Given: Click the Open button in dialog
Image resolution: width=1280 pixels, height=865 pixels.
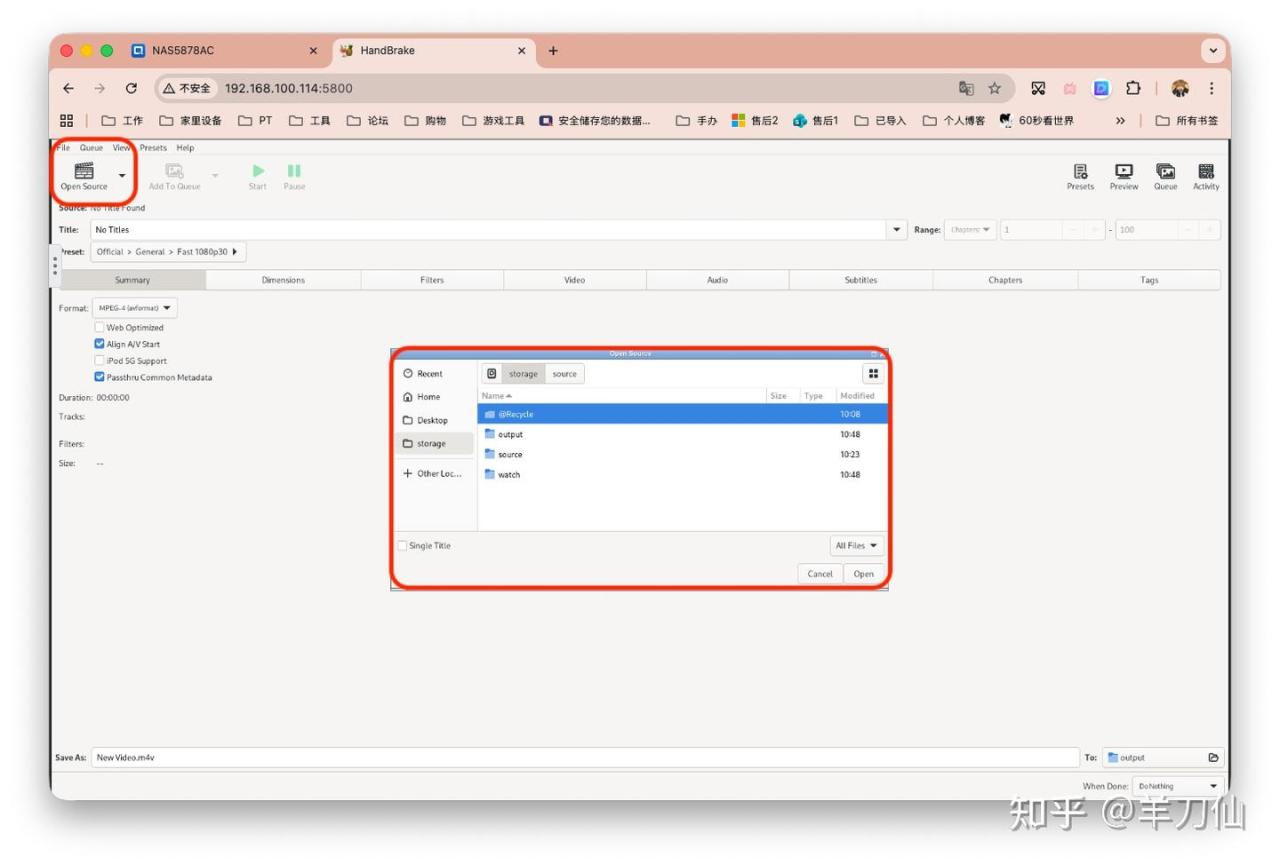Looking at the screenshot, I should pyautogui.click(x=863, y=574).
